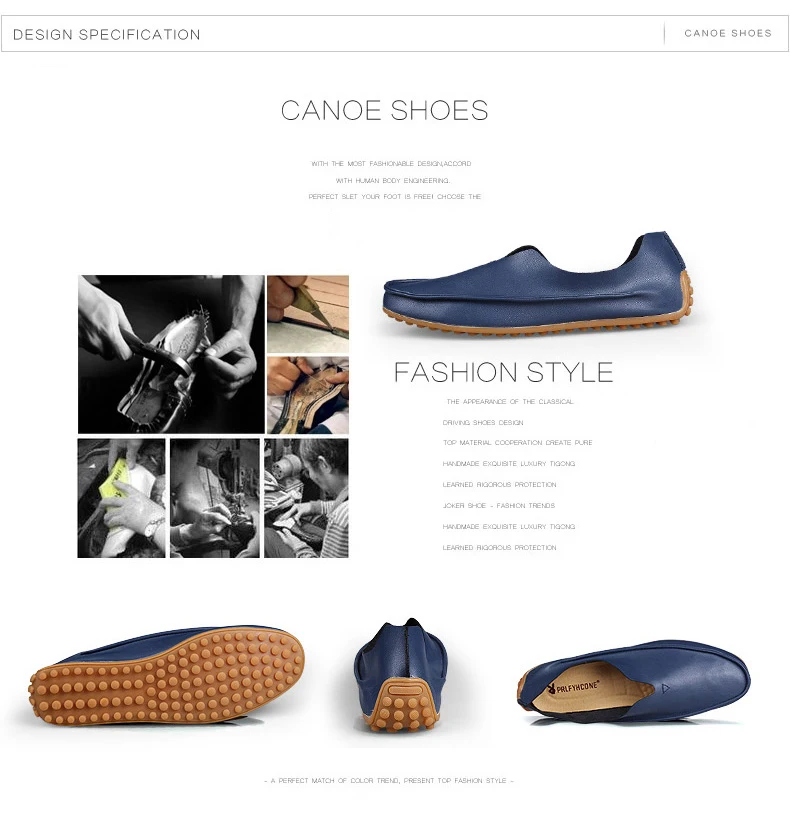Open the sewing machine craftsman photo
This screenshot has width=790, height=829.
(x=215, y=498)
